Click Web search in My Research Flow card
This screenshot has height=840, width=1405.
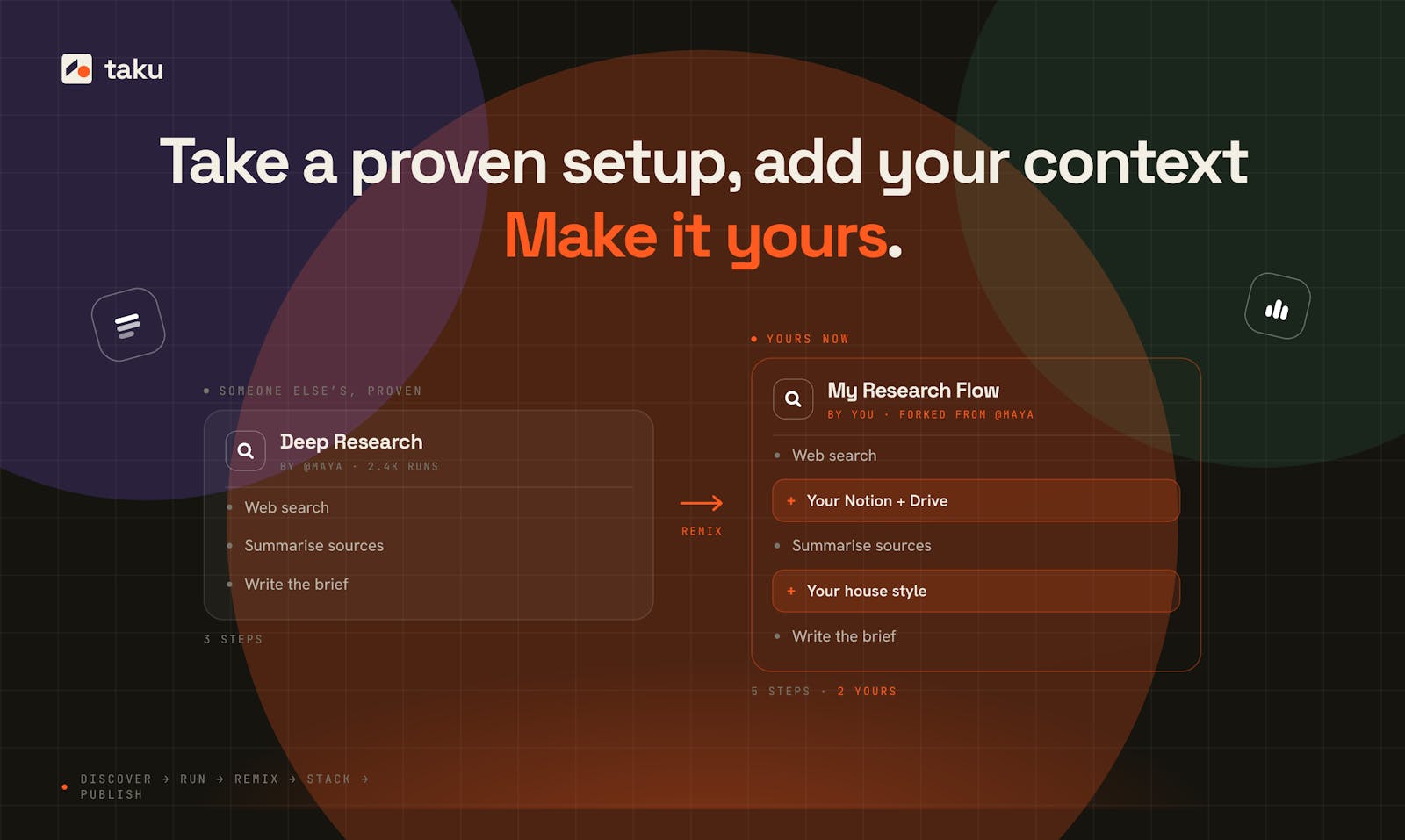coord(834,456)
